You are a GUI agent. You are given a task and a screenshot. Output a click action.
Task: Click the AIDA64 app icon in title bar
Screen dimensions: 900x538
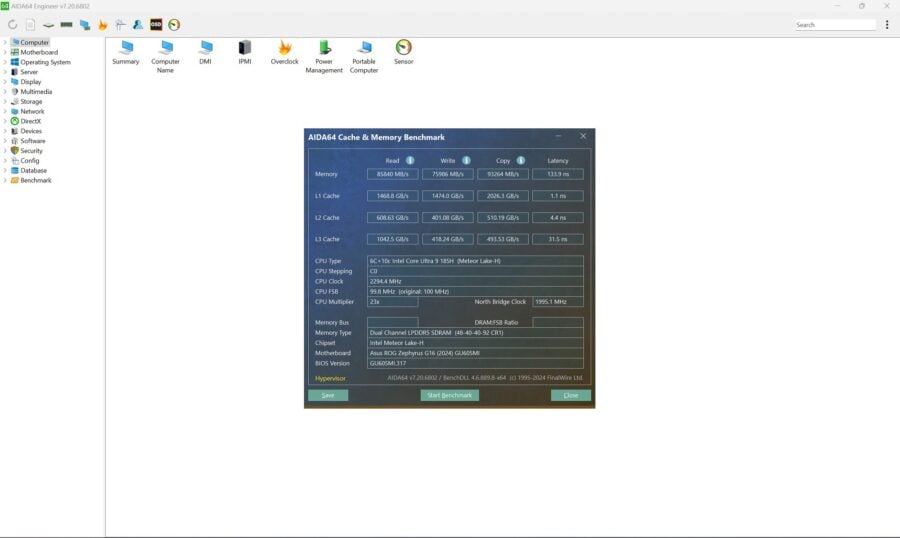[5, 6]
